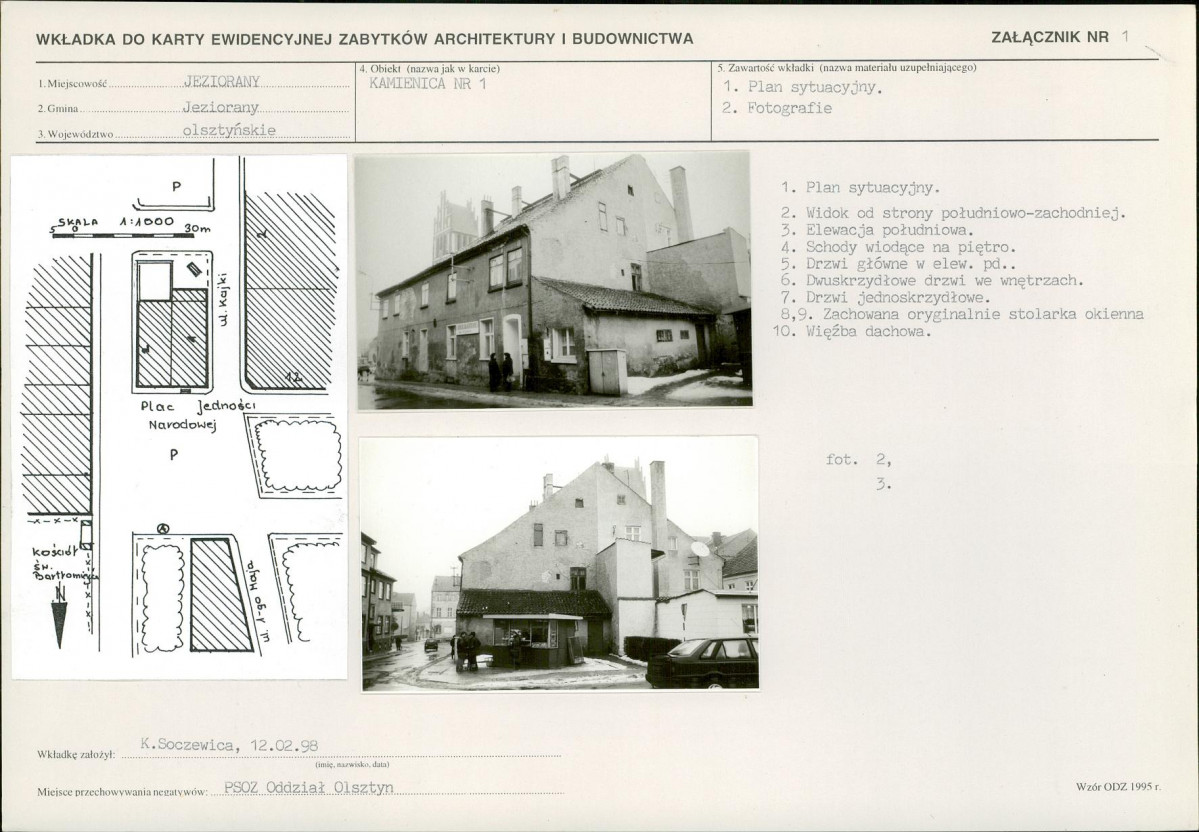Click the '4. Obiekt (nazwa jak w karcie)' label
Viewport: 1199px width, 832px height.
click(x=430, y=69)
